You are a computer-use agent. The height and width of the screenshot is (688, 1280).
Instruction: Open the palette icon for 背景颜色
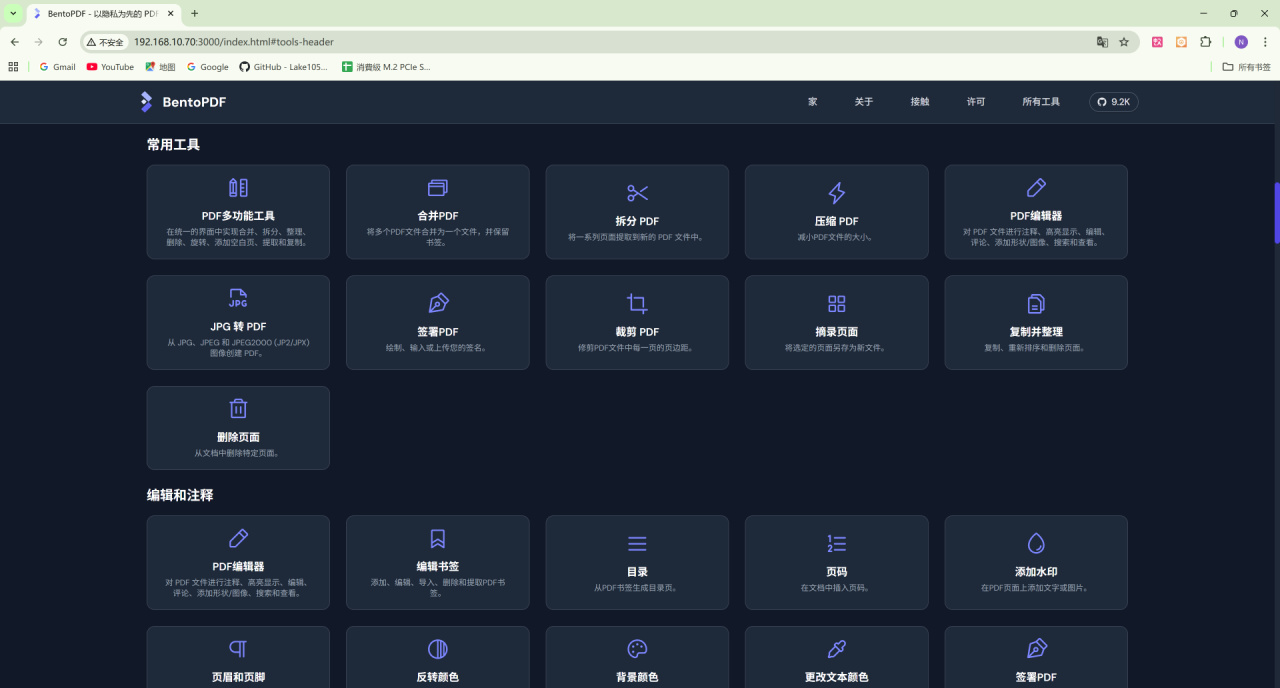[x=637, y=649]
